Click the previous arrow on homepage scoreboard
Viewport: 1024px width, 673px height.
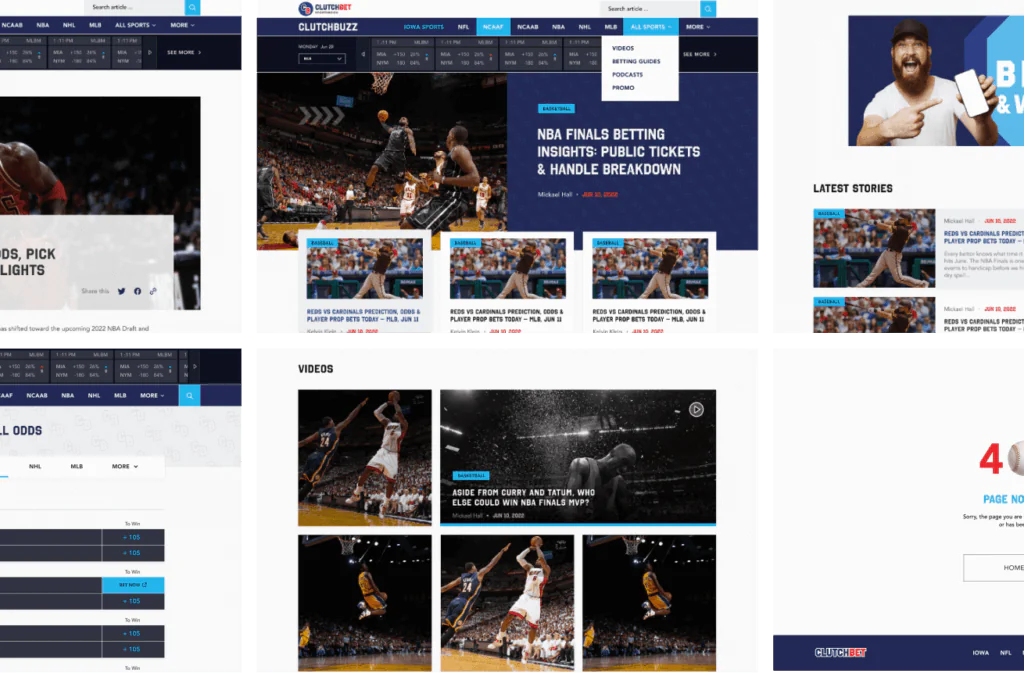pos(363,54)
